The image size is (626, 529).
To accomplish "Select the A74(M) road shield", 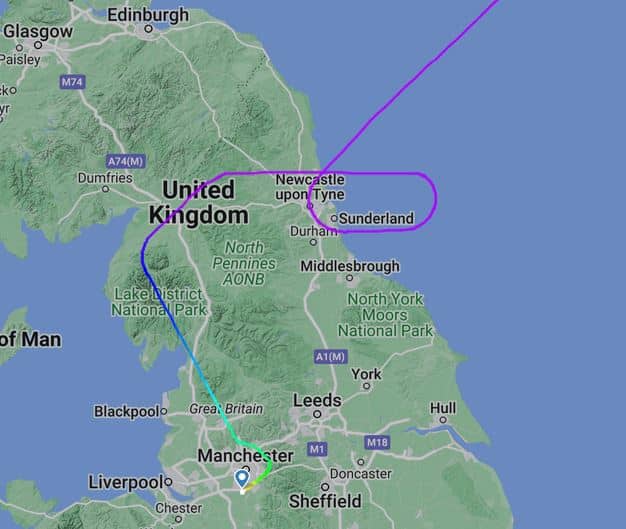I will point(126,161).
